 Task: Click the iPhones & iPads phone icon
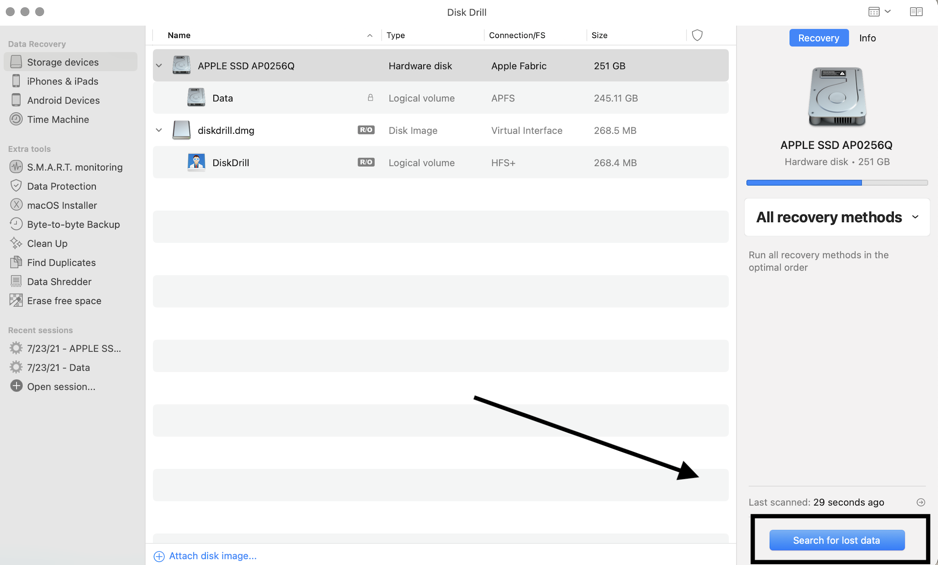(x=16, y=81)
